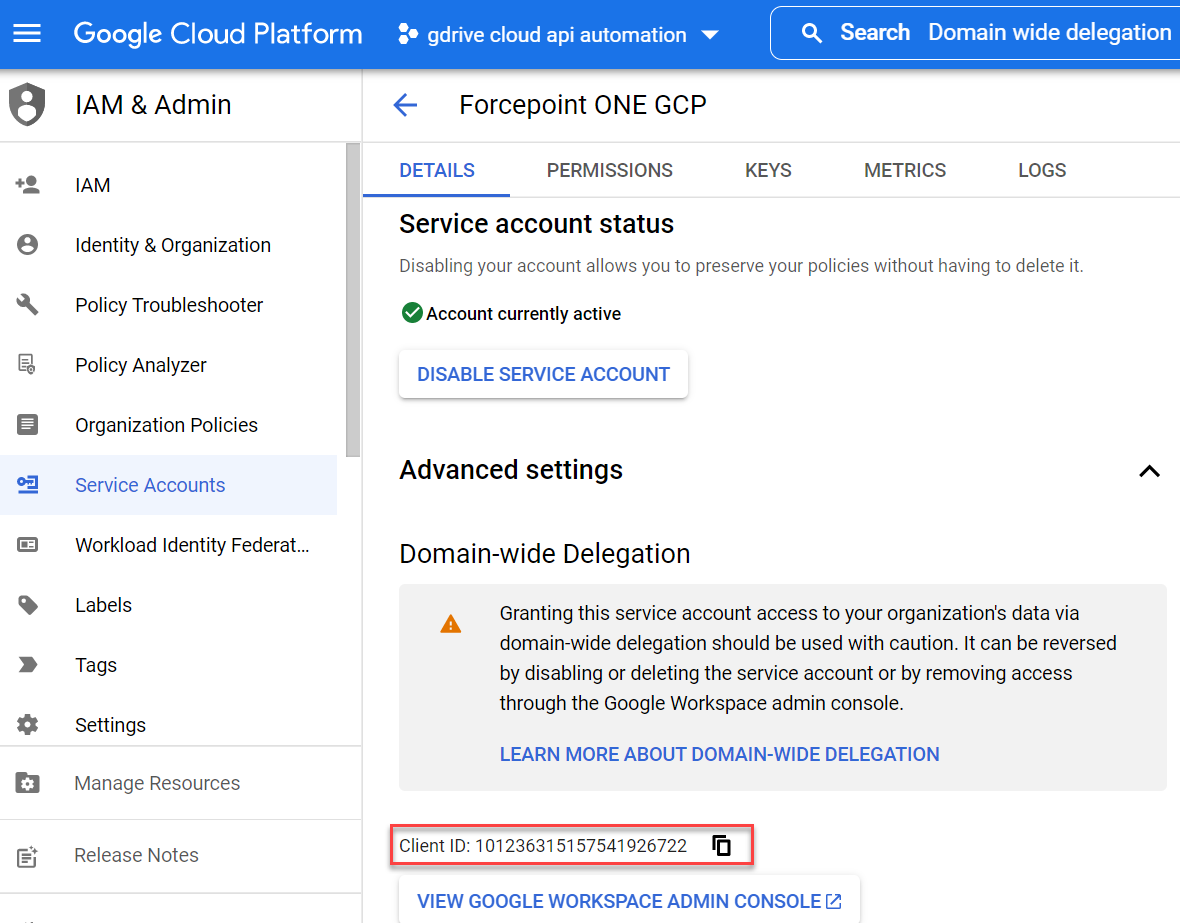Copy the Client ID using the copy icon
The image size is (1180, 923).
point(721,845)
